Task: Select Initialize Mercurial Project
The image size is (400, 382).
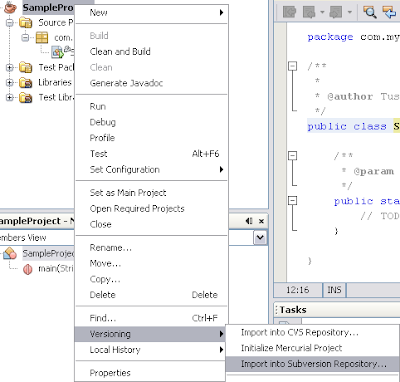Action: point(312,348)
